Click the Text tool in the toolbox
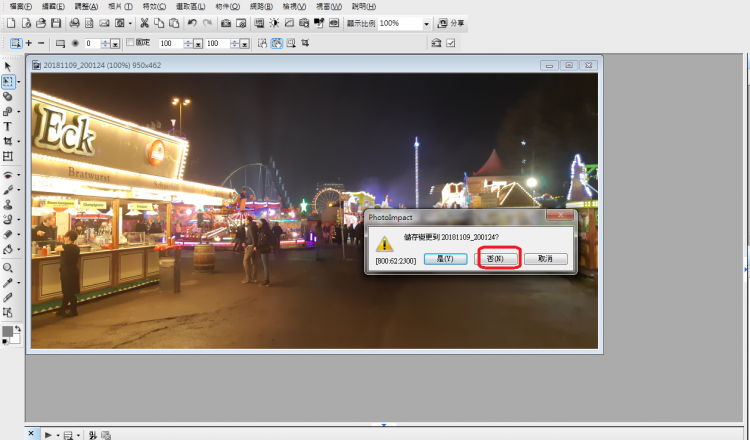Screen dimensions: 750x440 8,127
